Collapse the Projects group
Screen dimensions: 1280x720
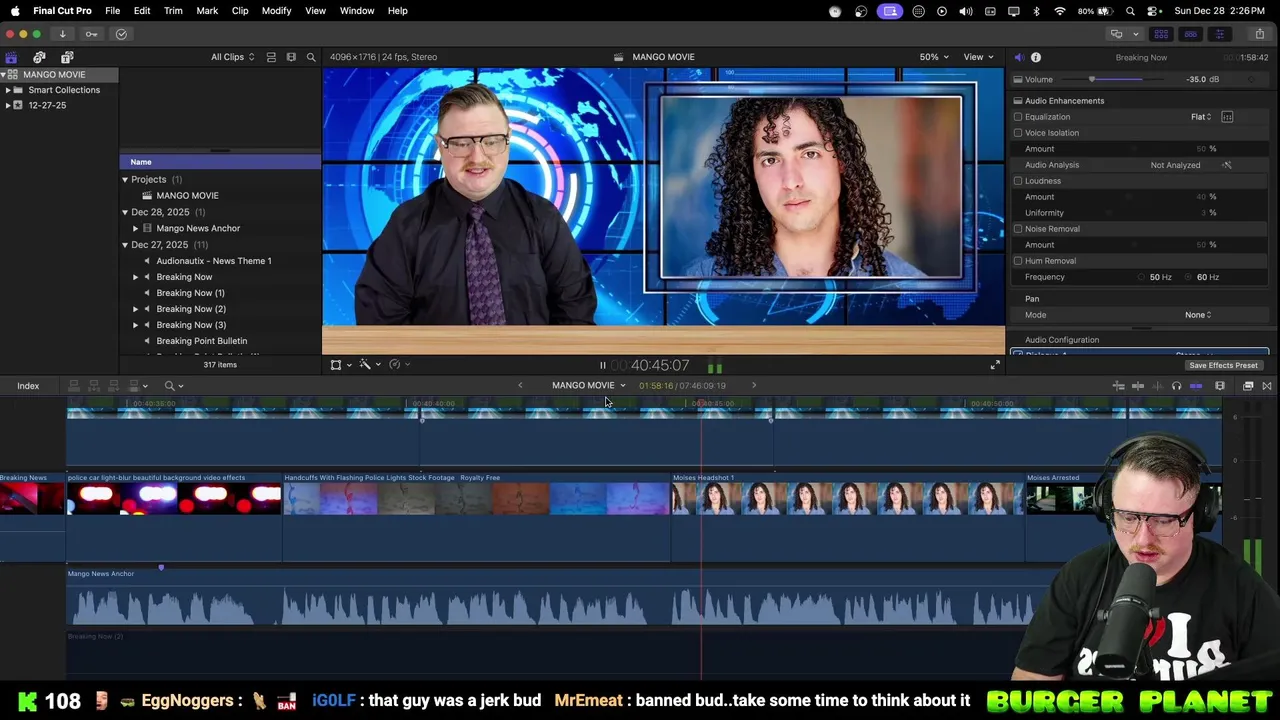click(x=125, y=180)
